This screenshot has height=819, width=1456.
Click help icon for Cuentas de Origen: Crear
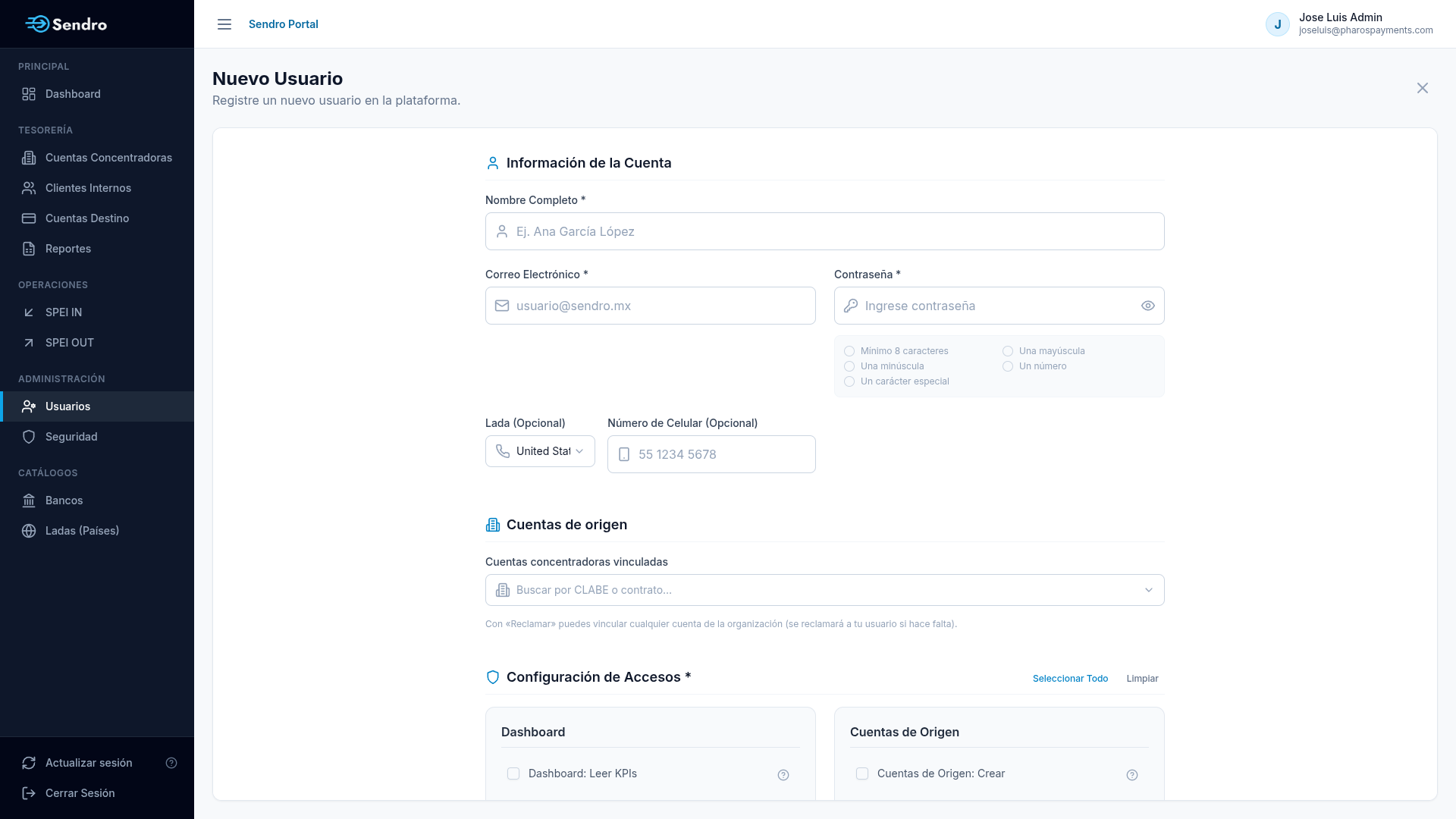point(1132,775)
